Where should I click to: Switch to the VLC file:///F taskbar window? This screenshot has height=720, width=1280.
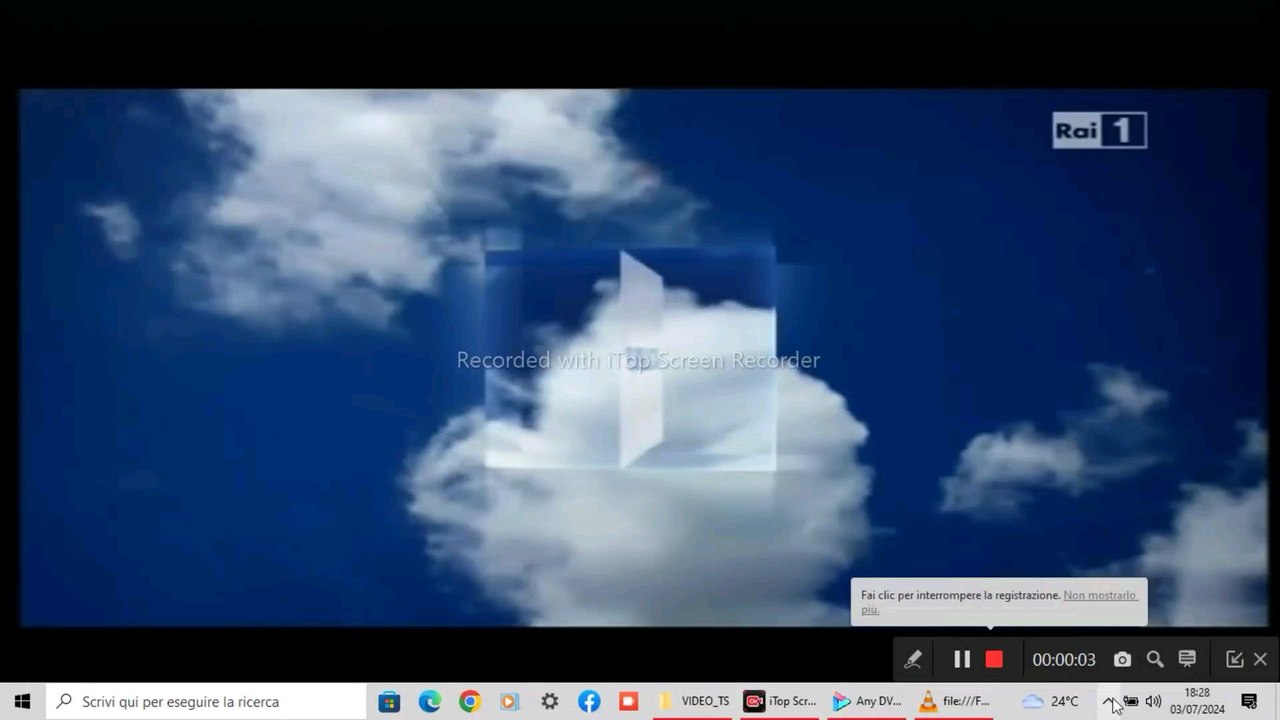click(x=956, y=701)
